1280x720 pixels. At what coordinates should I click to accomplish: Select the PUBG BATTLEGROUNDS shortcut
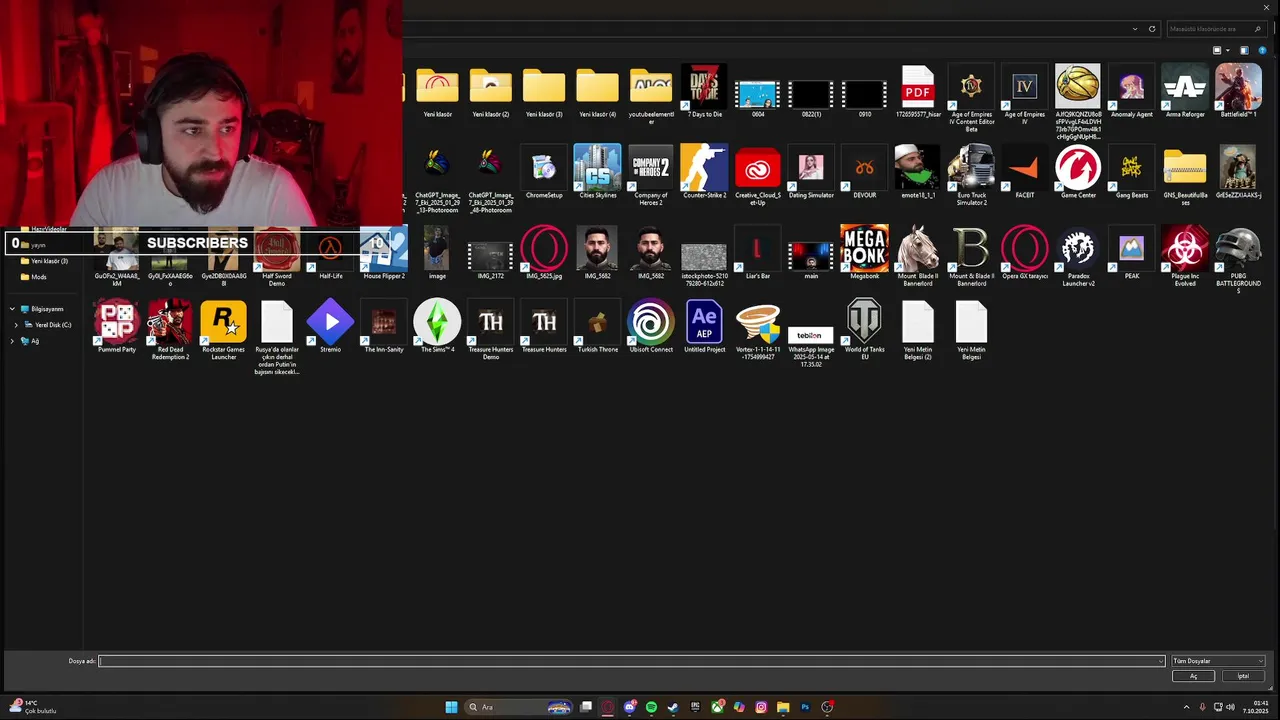[x=1238, y=258]
